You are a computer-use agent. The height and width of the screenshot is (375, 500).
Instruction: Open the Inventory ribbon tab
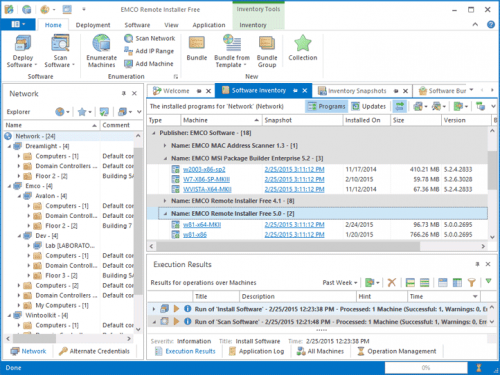click(x=253, y=25)
